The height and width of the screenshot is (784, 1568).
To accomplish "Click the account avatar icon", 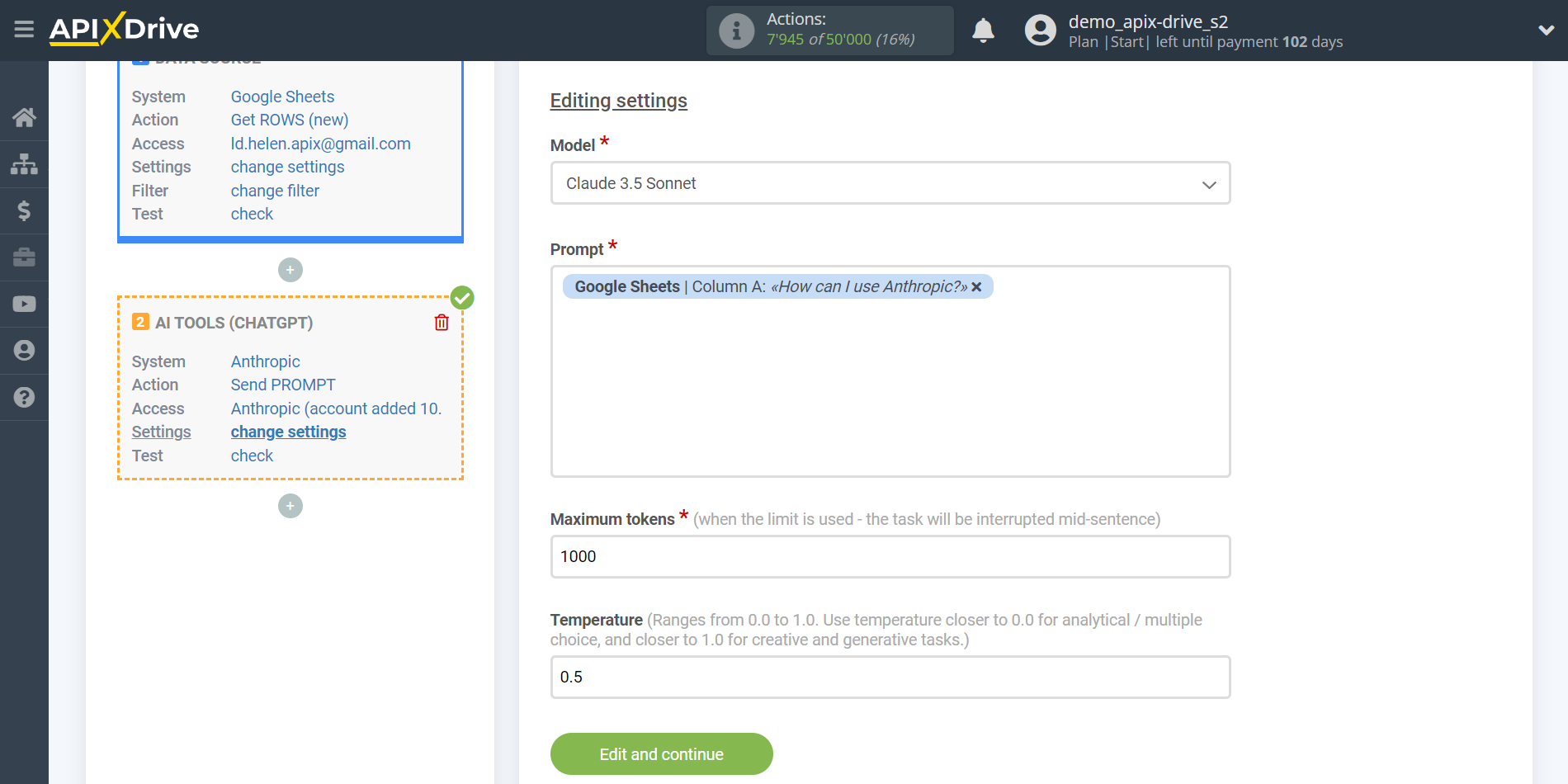I will click(1040, 31).
